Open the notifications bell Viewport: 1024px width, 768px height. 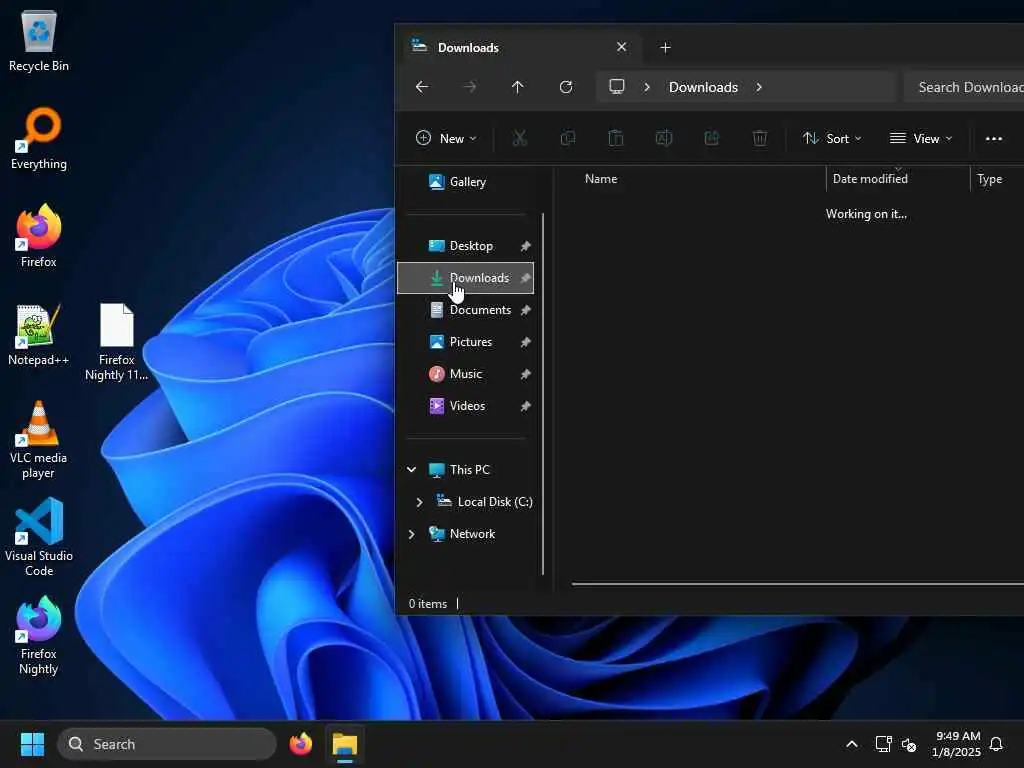pos(996,744)
